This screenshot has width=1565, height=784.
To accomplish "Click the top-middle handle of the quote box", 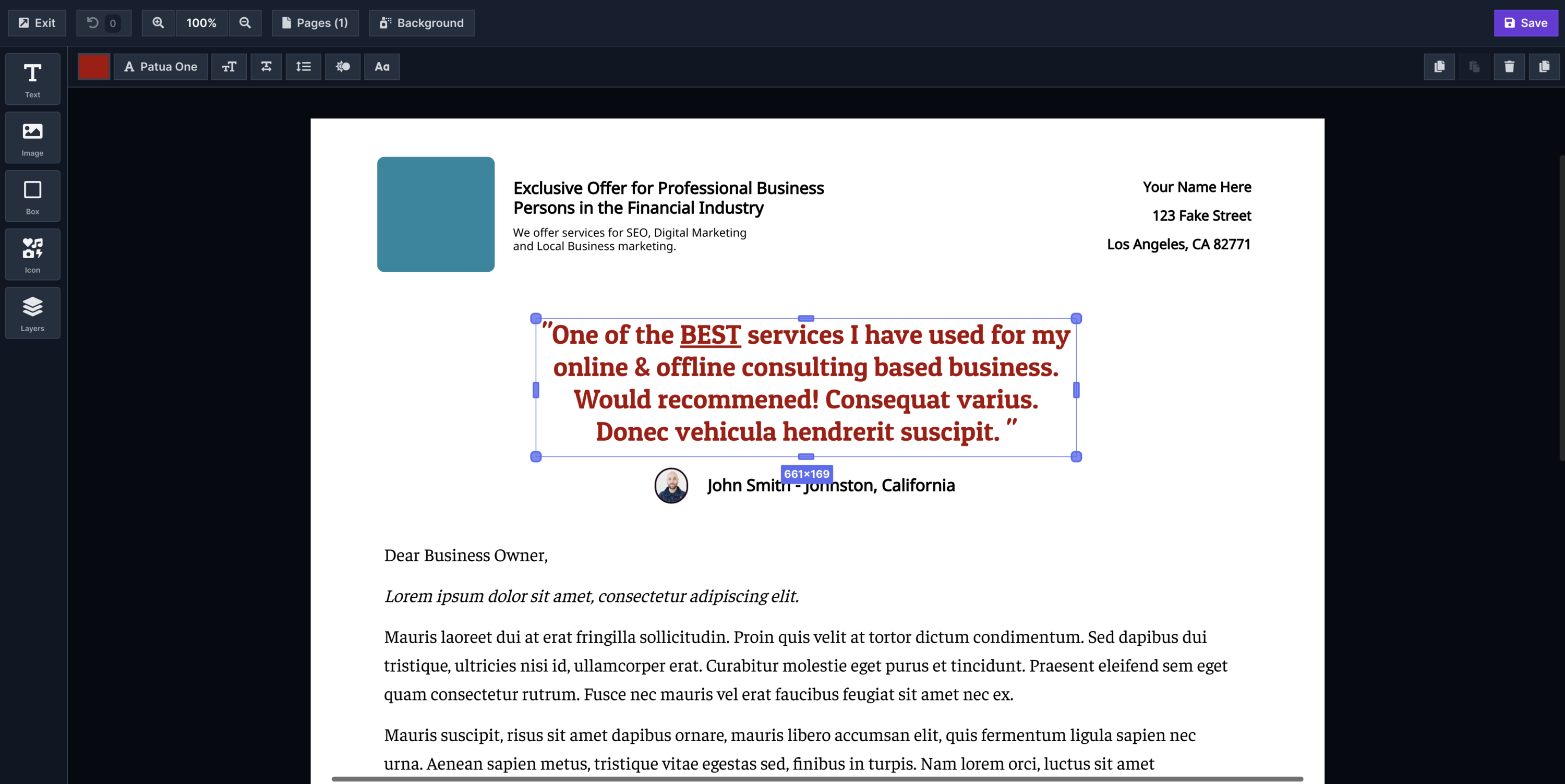I will tap(806, 318).
